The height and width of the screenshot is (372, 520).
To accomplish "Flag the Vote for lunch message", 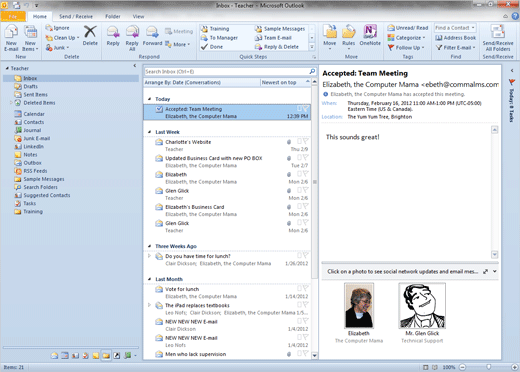I will click(x=305, y=288).
